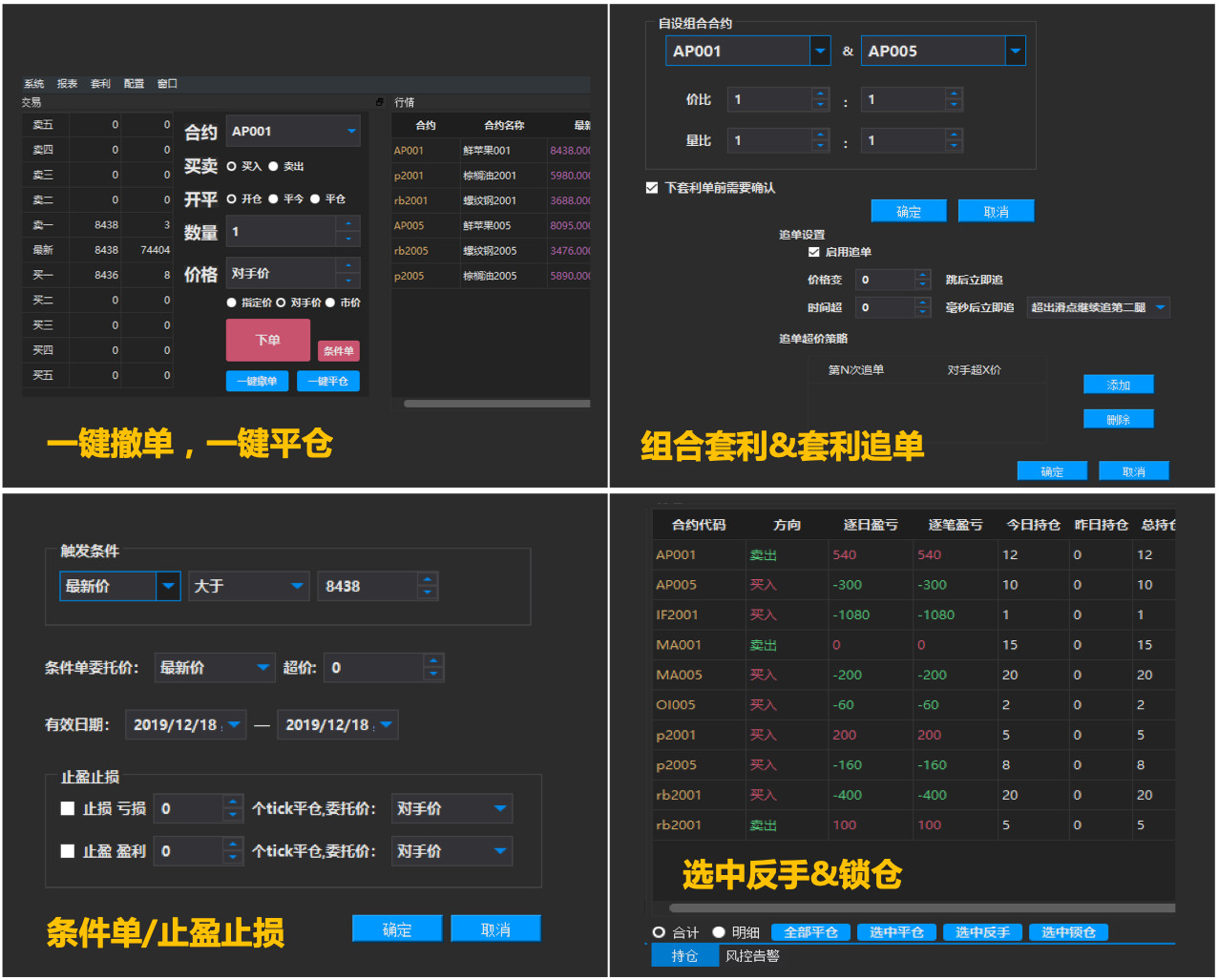Click the 下单 order button
Viewport: 1219px width, 980px height.
click(268, 340)
